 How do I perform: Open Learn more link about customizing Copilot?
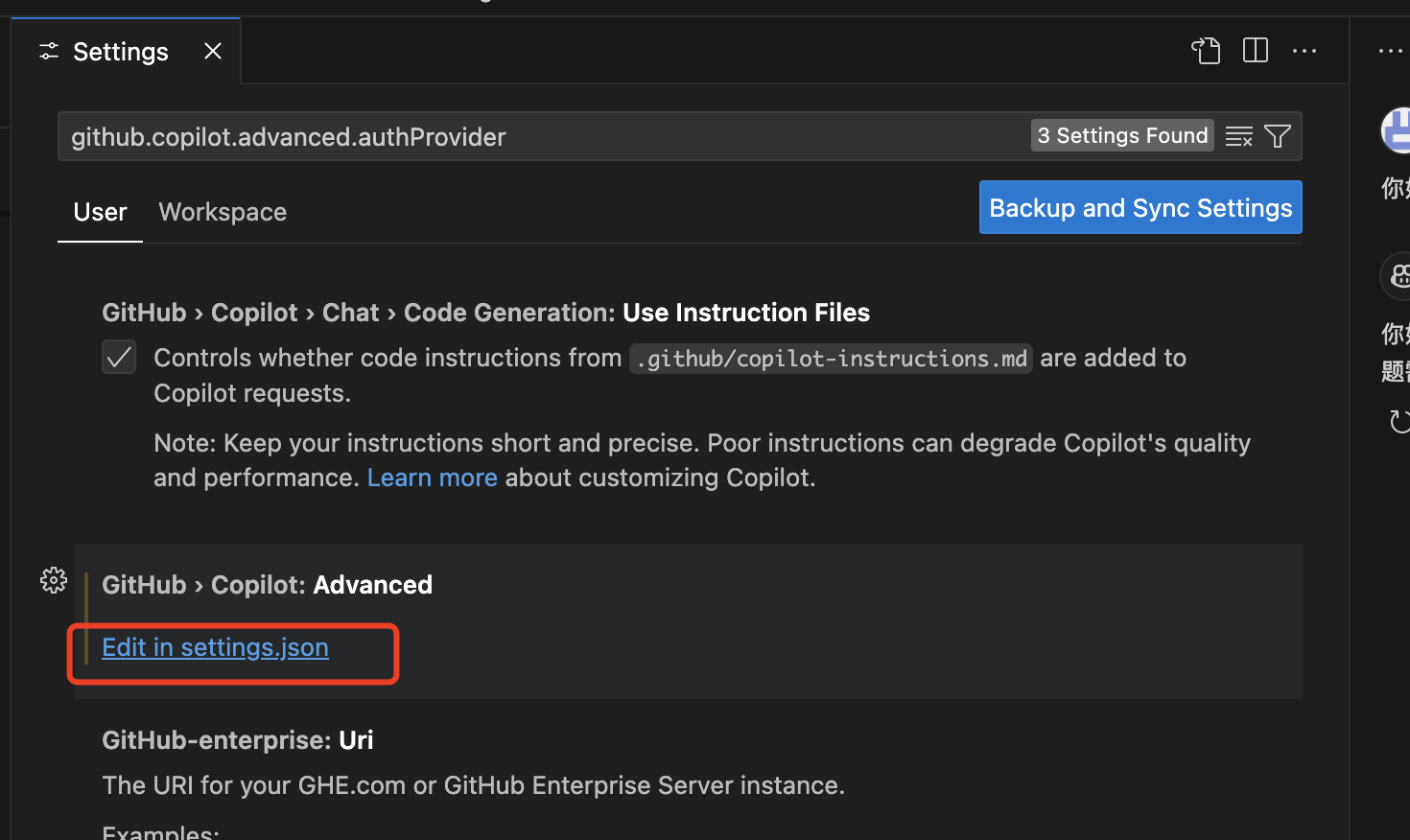pos(432,478)
